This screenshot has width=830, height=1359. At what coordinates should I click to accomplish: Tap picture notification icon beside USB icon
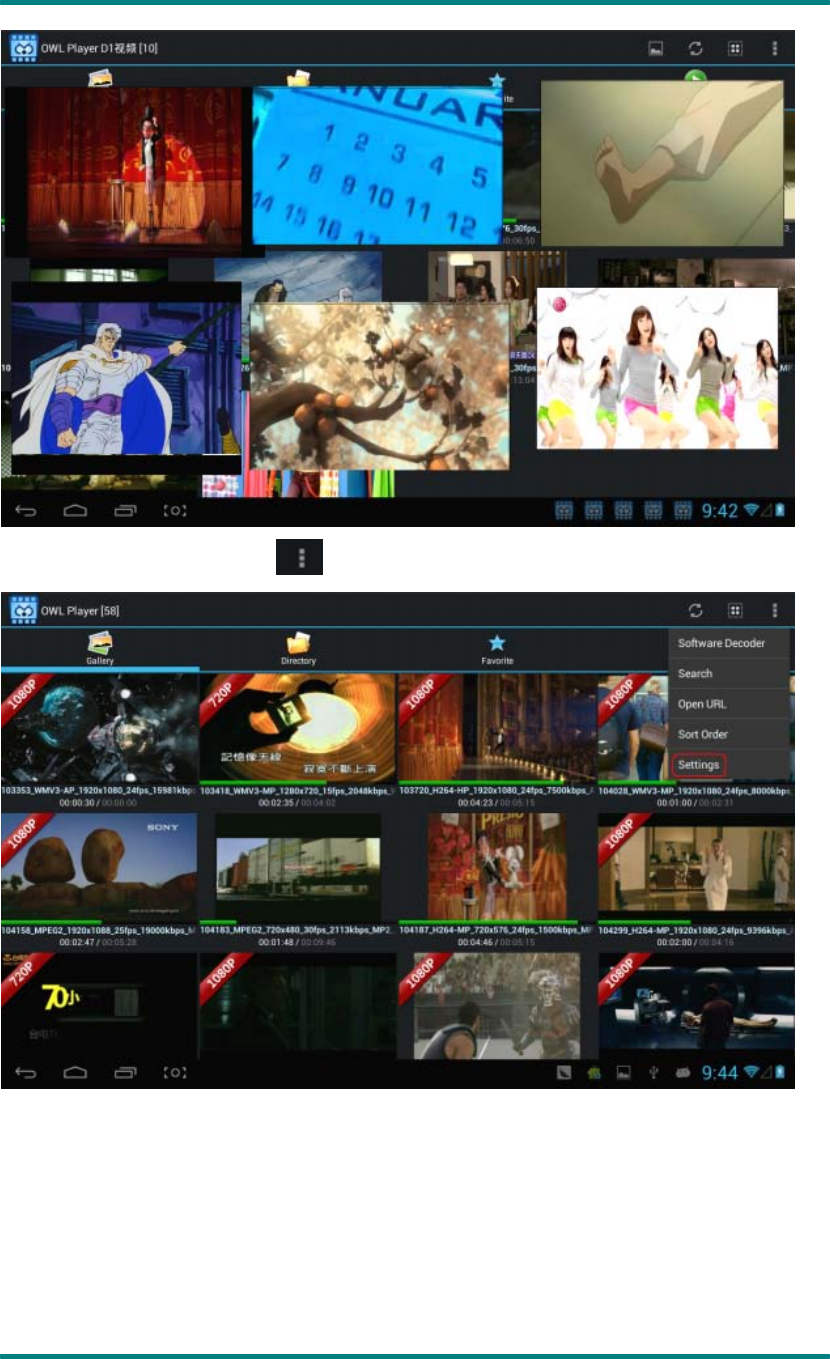point(623,1073)
